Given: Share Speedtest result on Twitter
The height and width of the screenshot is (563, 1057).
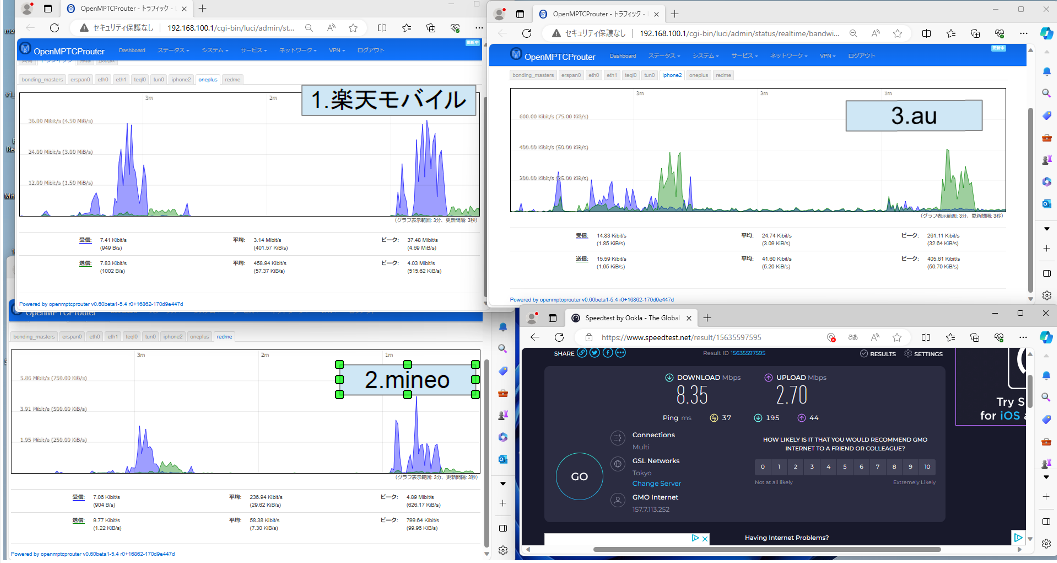Looking at the screenshot, I should coord(595,353).
